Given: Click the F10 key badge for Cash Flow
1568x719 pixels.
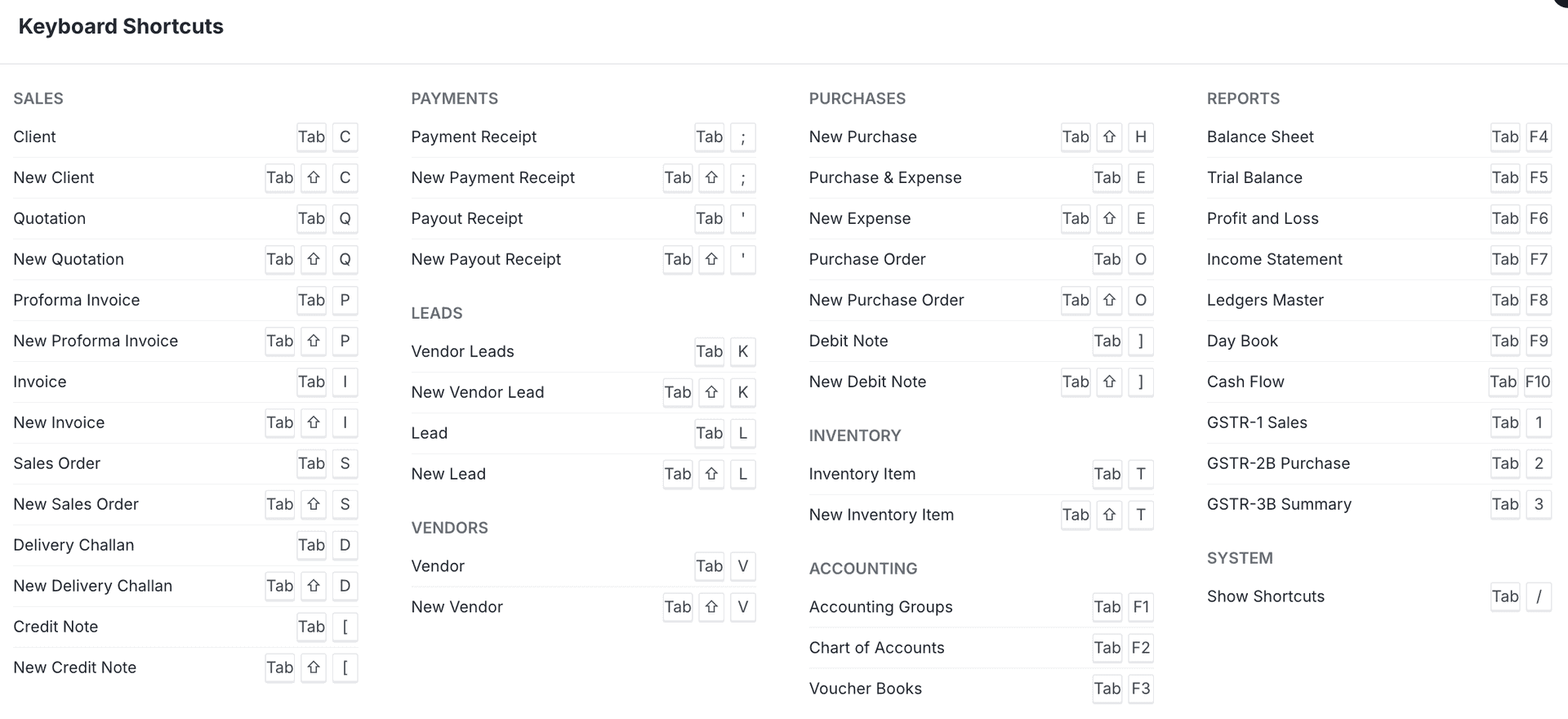Looking at the screenshot, I should tap(1537, 382).
